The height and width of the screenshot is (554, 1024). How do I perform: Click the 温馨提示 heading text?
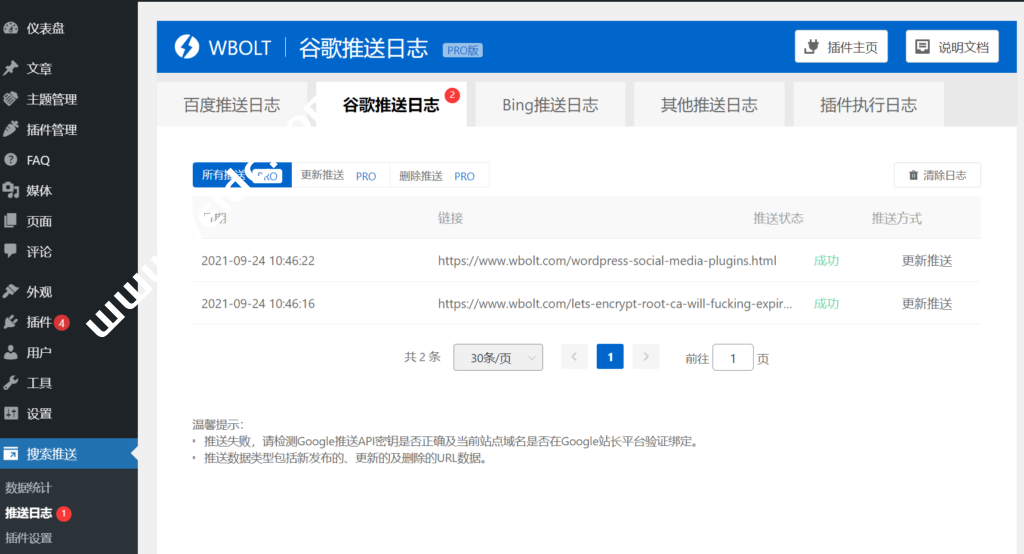[x=217, y=425]
